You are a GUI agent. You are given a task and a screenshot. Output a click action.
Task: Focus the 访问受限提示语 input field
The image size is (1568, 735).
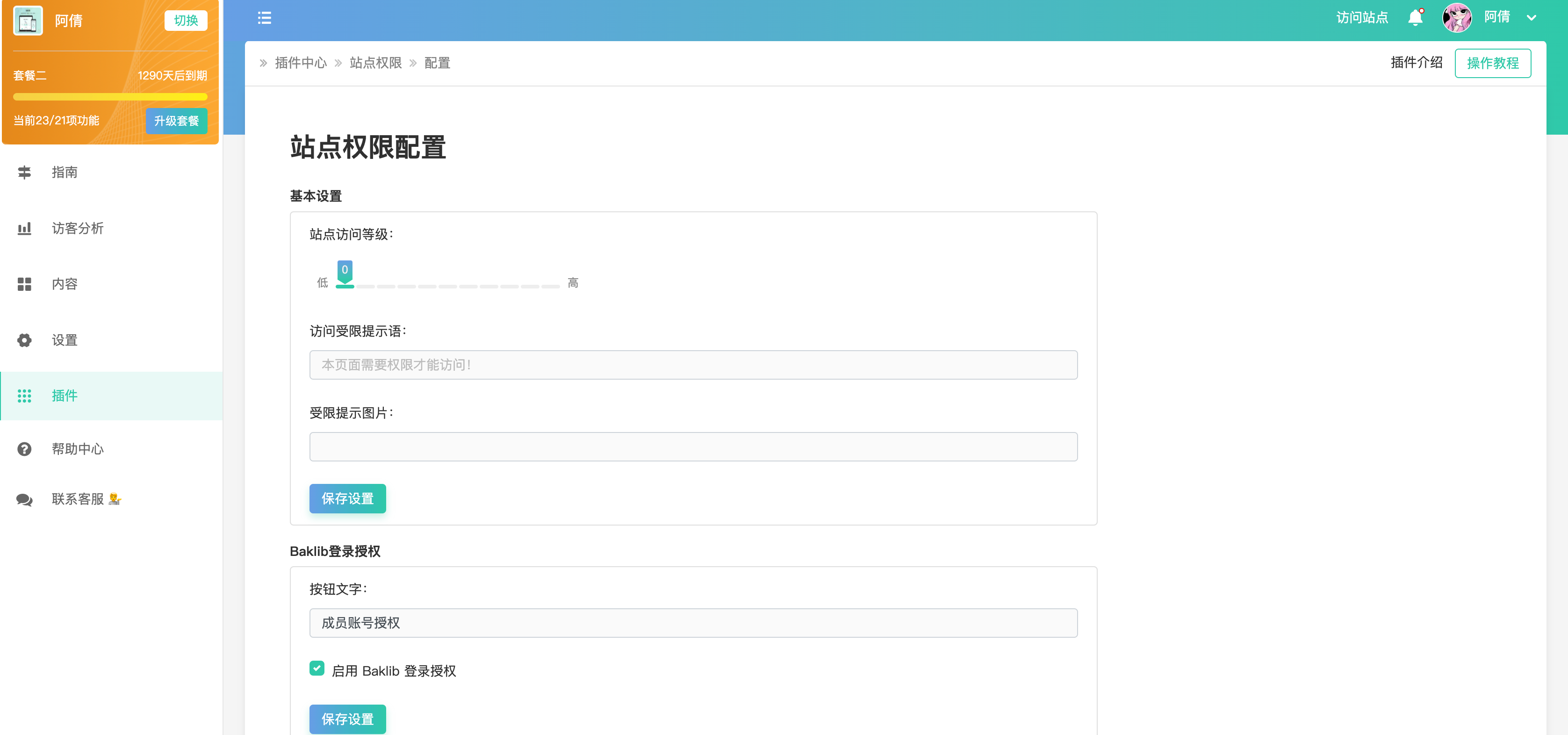[x=693, y=365]
